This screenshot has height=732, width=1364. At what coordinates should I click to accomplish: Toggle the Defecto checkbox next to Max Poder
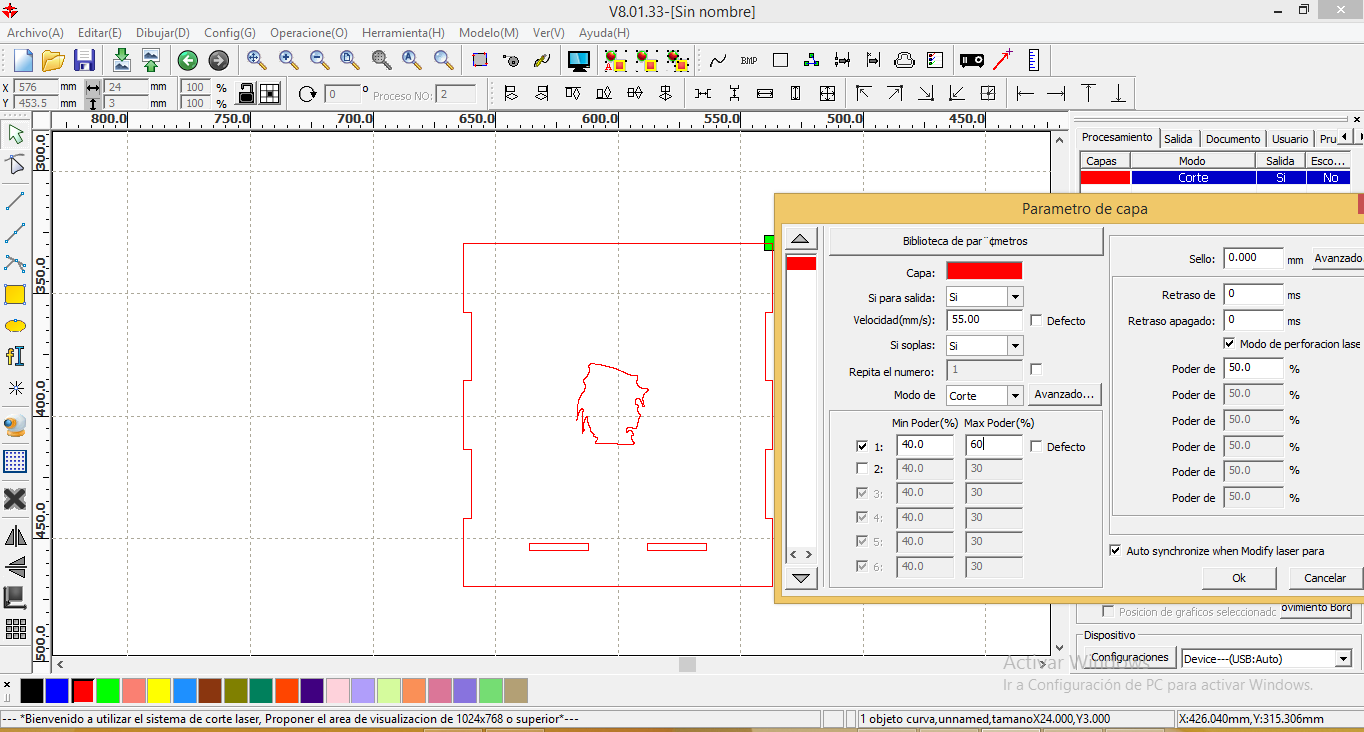point(1036,447)
